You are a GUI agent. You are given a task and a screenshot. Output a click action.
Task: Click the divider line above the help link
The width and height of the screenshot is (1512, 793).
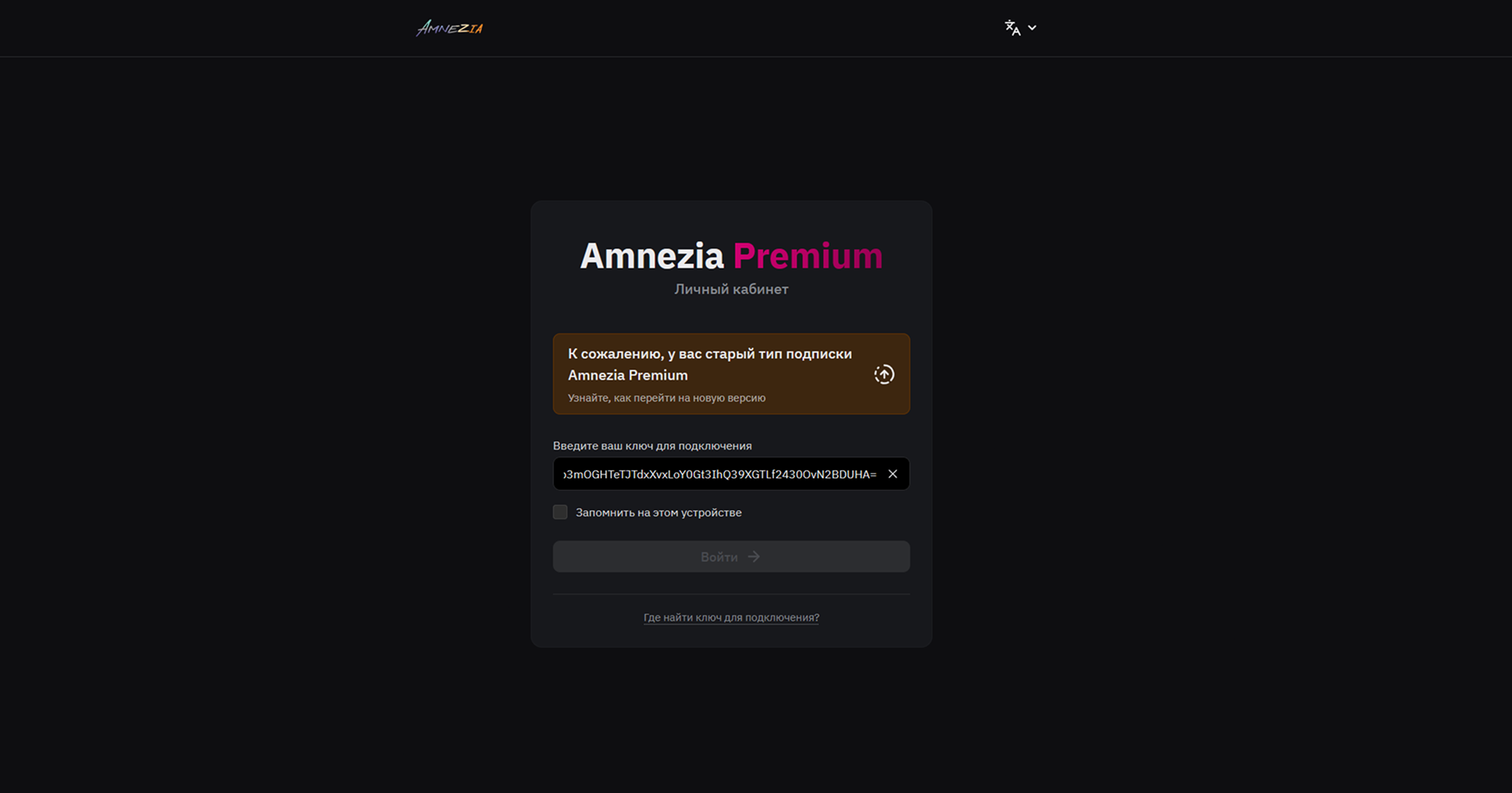tap(731, 594)
